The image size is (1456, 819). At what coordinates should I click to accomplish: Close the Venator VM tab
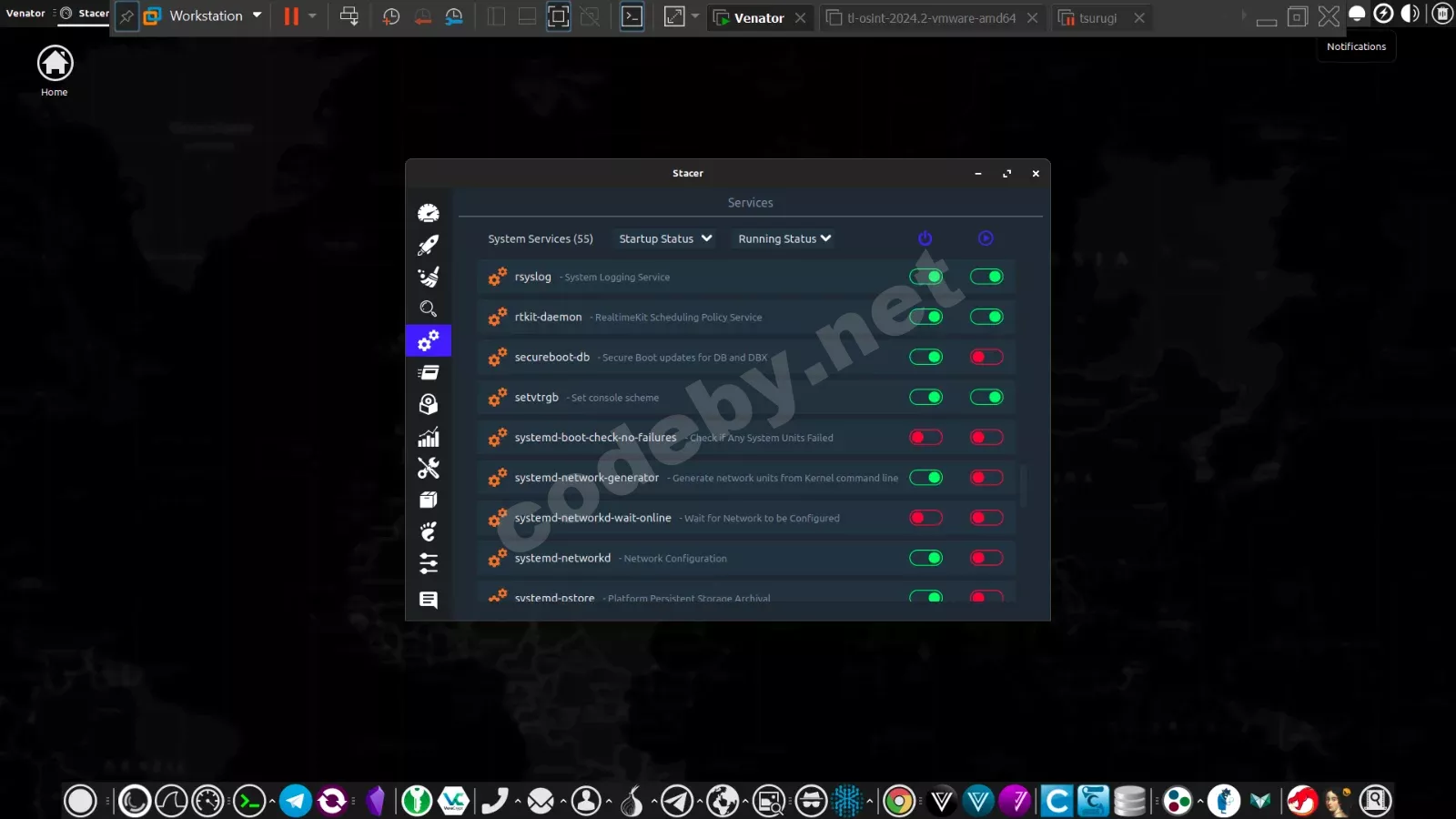coord(800,17)
